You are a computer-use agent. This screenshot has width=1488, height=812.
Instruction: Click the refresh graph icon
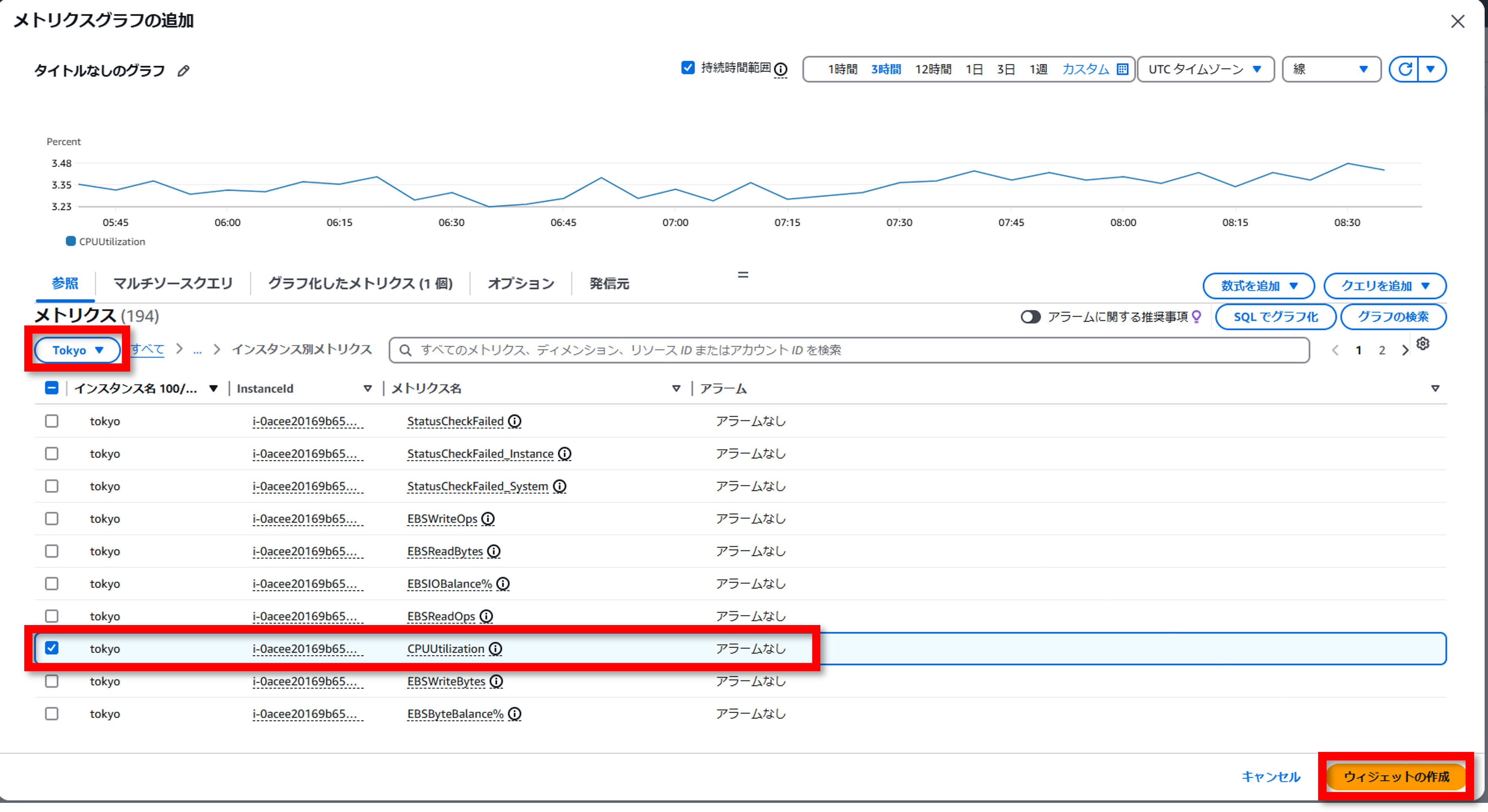(x=1405, y=69)
